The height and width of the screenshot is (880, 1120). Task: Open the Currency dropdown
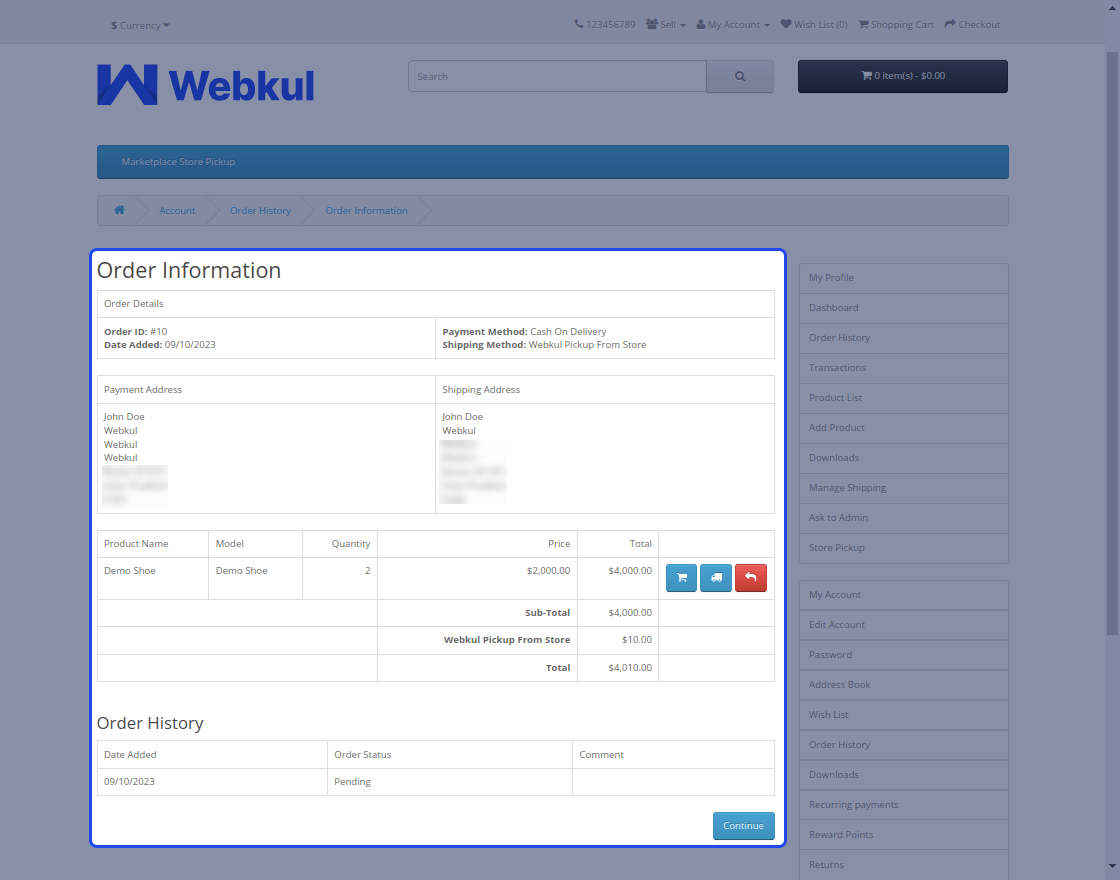coord(140,25)
